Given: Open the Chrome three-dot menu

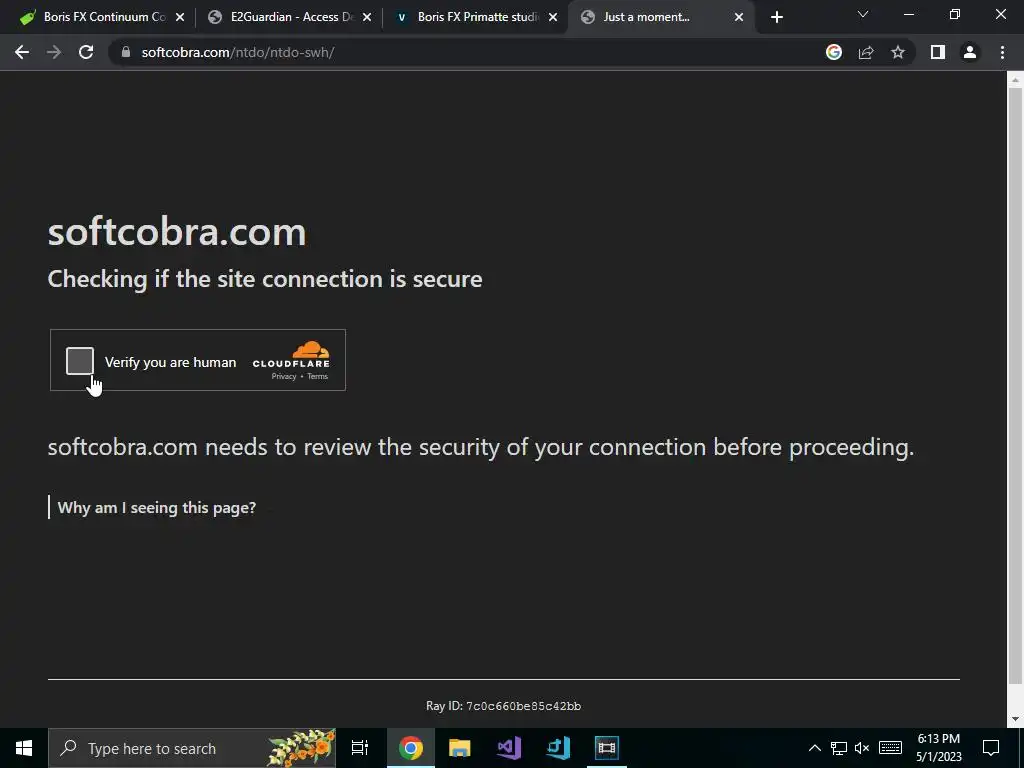Looking at the screenshot, I should (x=1002, y=52).
